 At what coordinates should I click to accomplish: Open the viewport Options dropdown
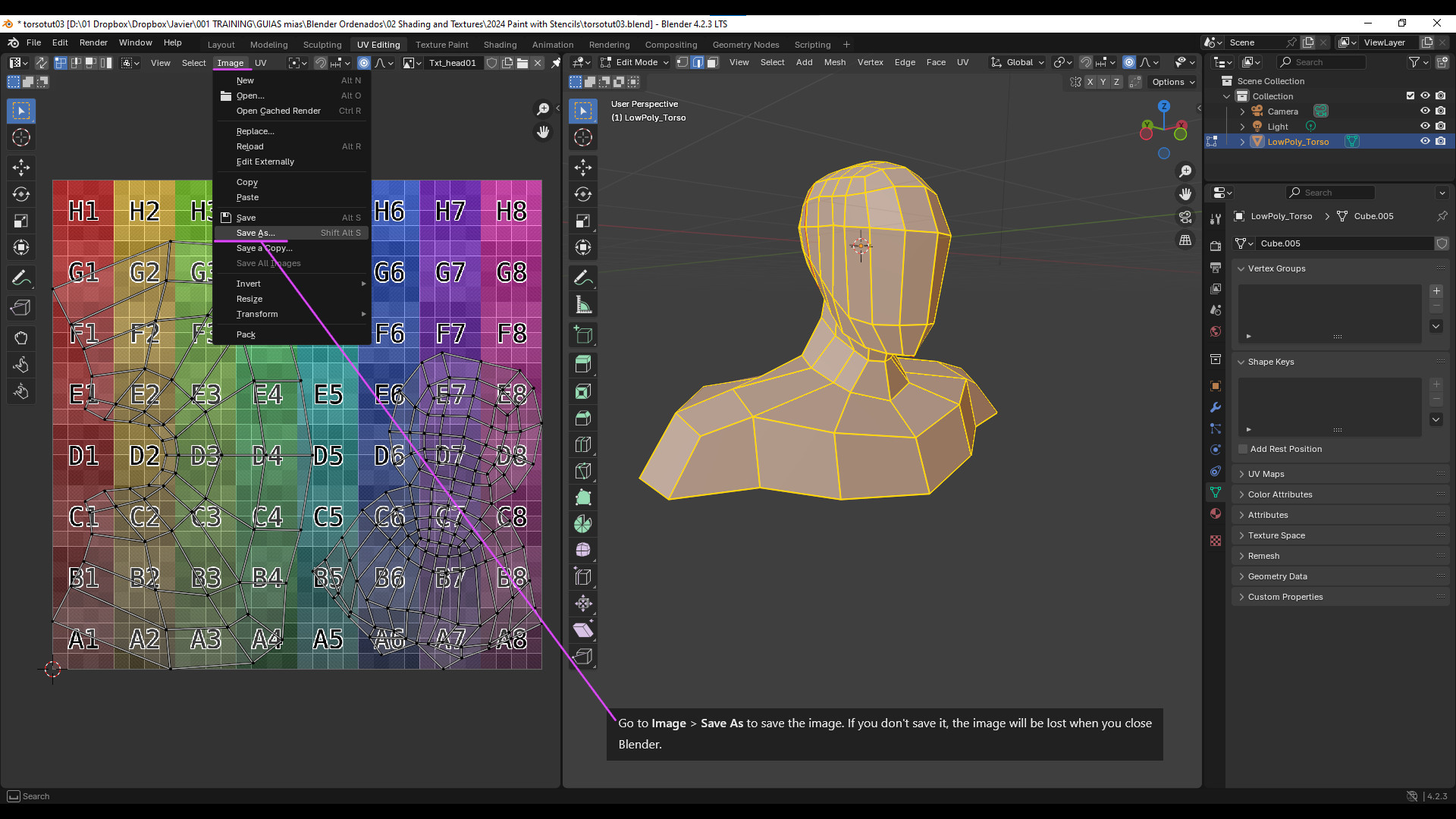(x=1173, y=82)
